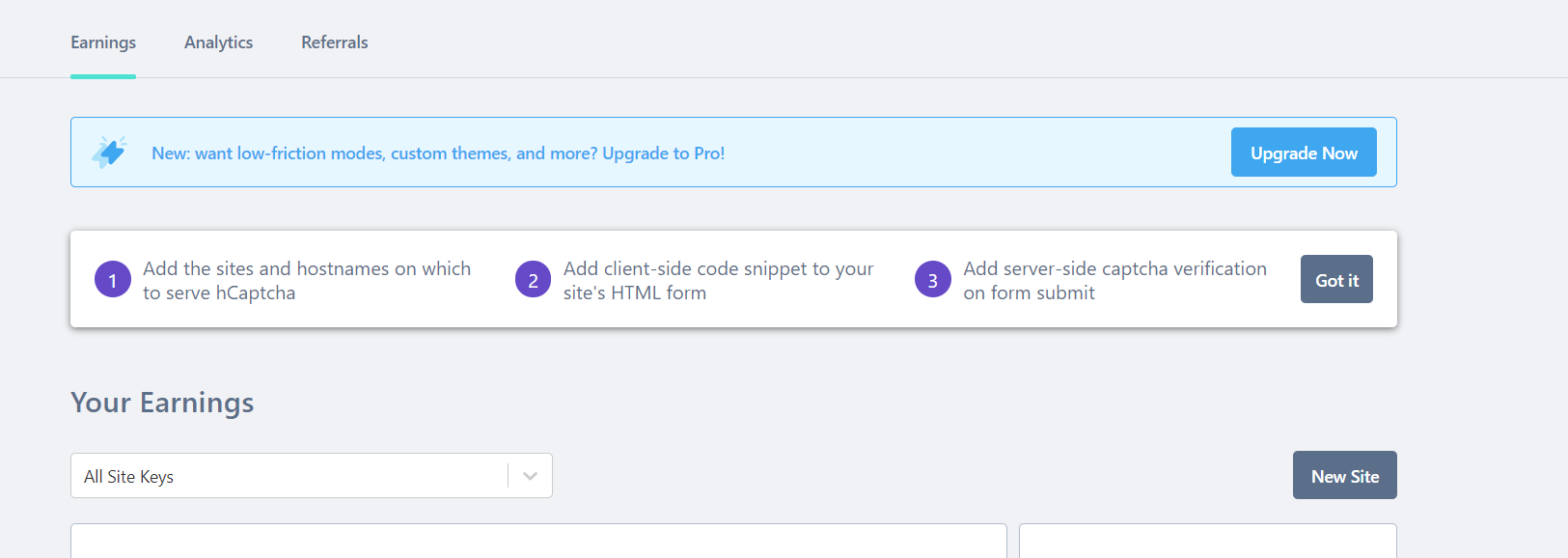Click the wide empty panel below All Site Keys
The height and width of the screenshot is (558, 1568).
click(x=538, y=542)
